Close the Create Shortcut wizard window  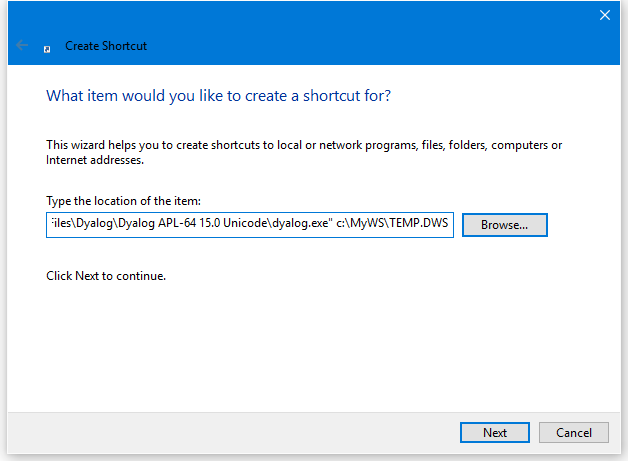click(x=604, y=14)
